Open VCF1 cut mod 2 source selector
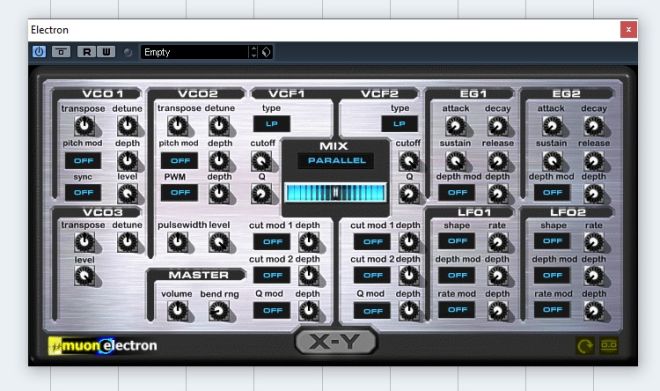The width and height of the screenshot is (660, 391). [271, 275]
